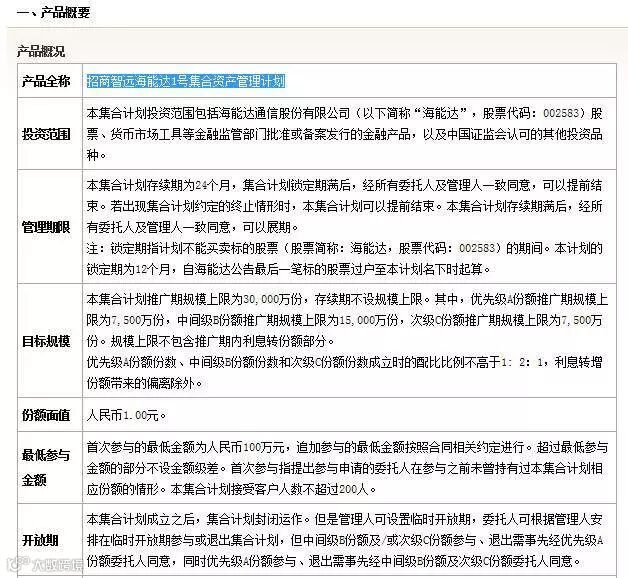Viewport: 628px width, 578px height.
Task: Click the 产品概况 table title
Action: tap(40, 51)
